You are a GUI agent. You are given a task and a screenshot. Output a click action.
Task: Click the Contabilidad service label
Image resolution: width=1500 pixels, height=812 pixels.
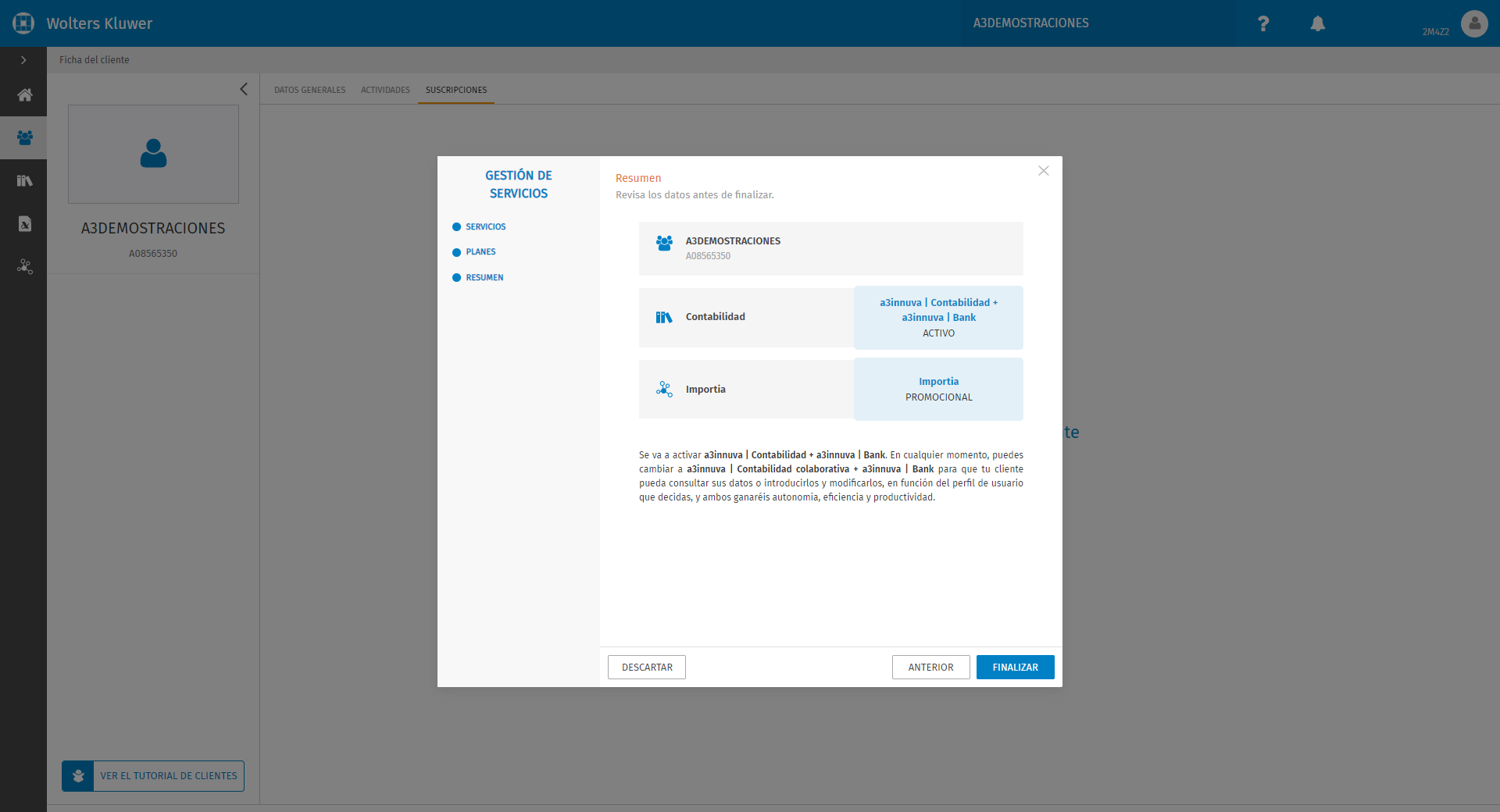716,317
